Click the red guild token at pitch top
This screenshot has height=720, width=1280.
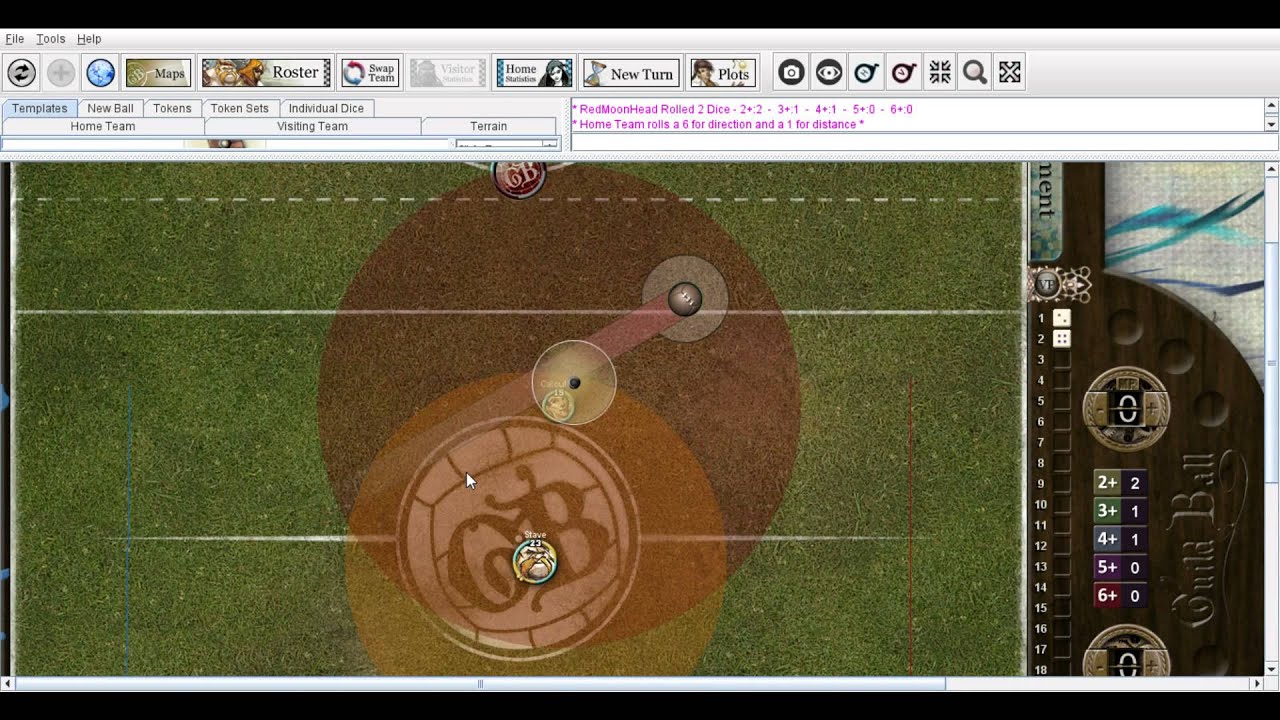click(519, 178)
